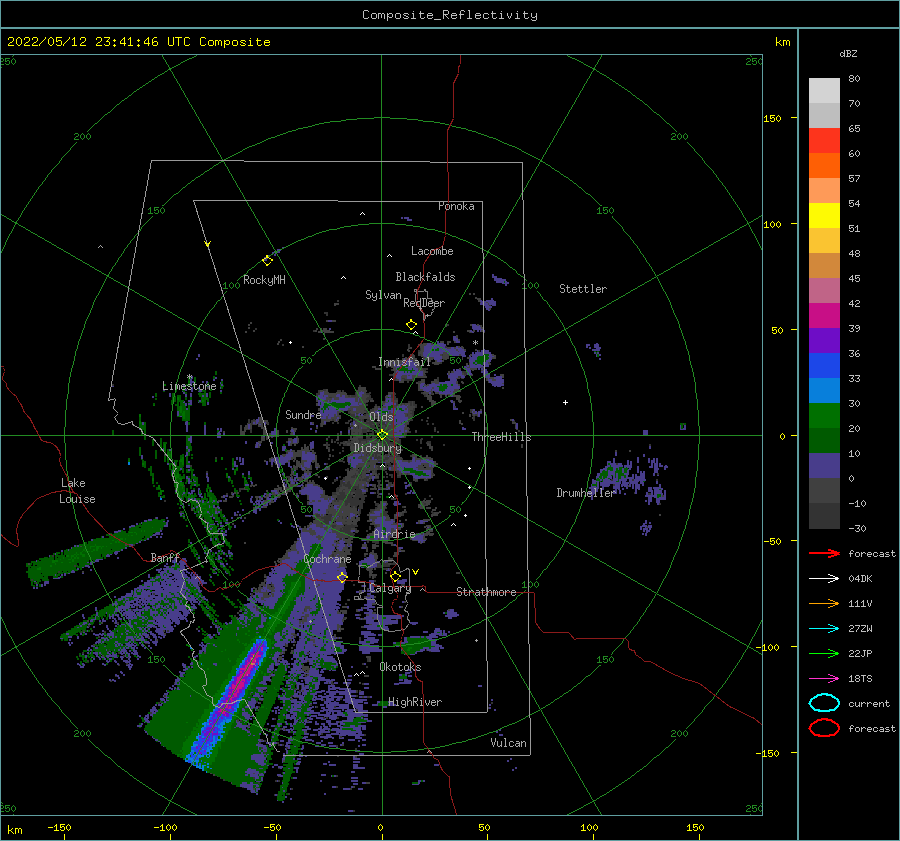Click the red forecast arrow in the legend
900x841 pixels.
824,553
